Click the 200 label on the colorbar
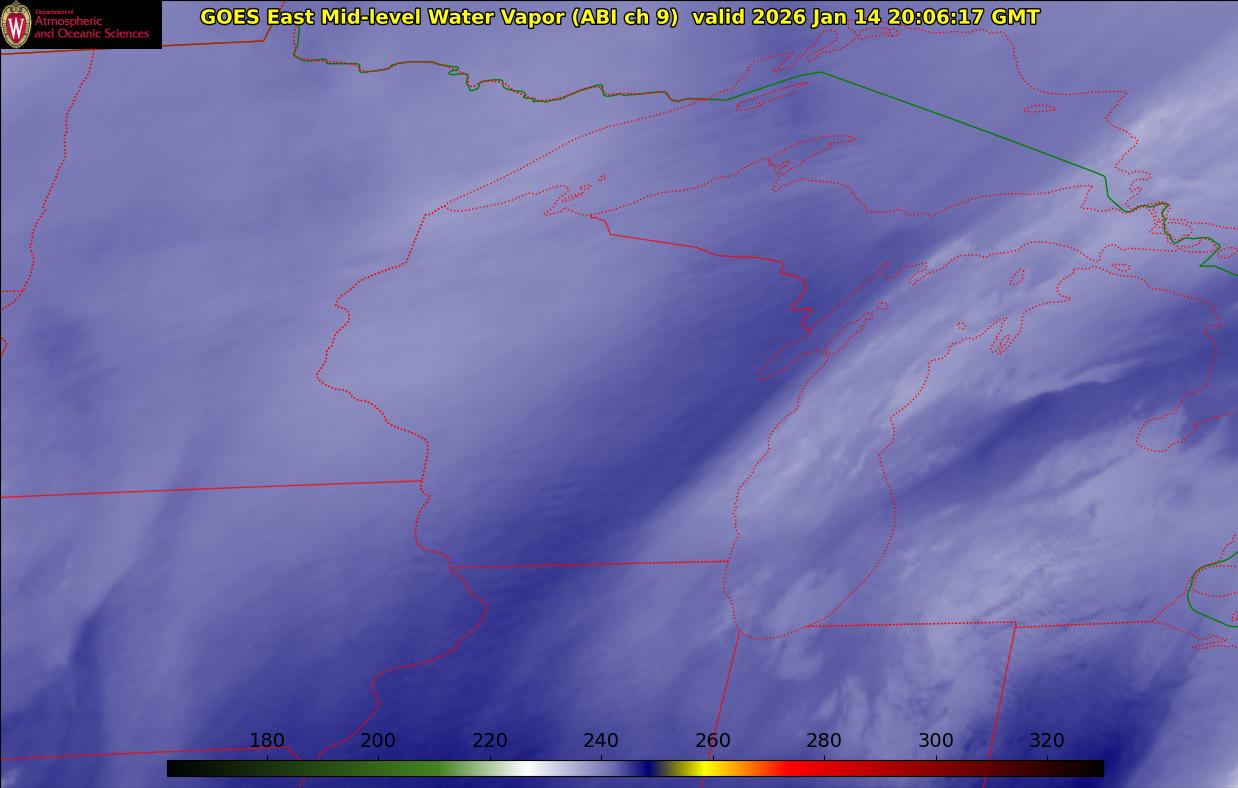This screenshot has width=1238, height=788. pyautogui.click(x=378, y=741)
